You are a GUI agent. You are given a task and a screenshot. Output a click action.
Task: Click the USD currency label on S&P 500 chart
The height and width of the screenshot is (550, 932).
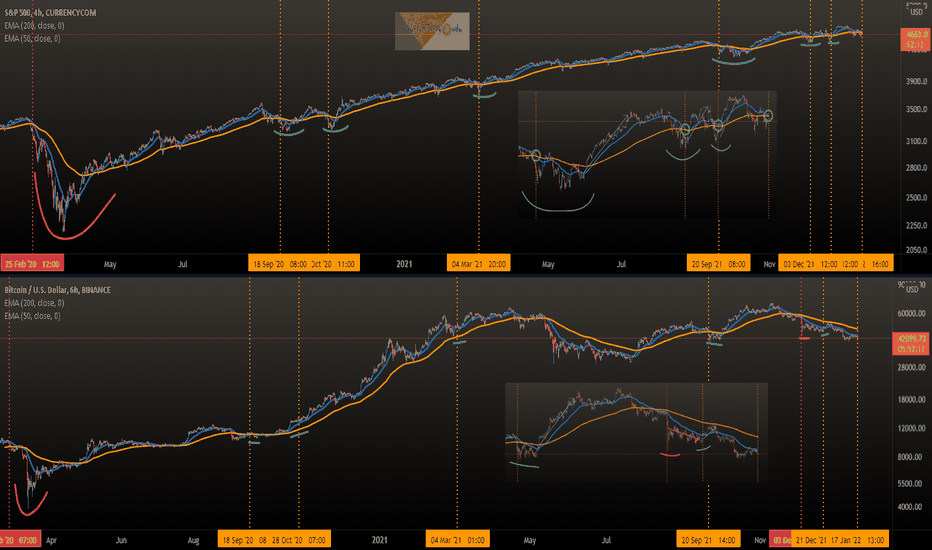(x=917, y=12)
